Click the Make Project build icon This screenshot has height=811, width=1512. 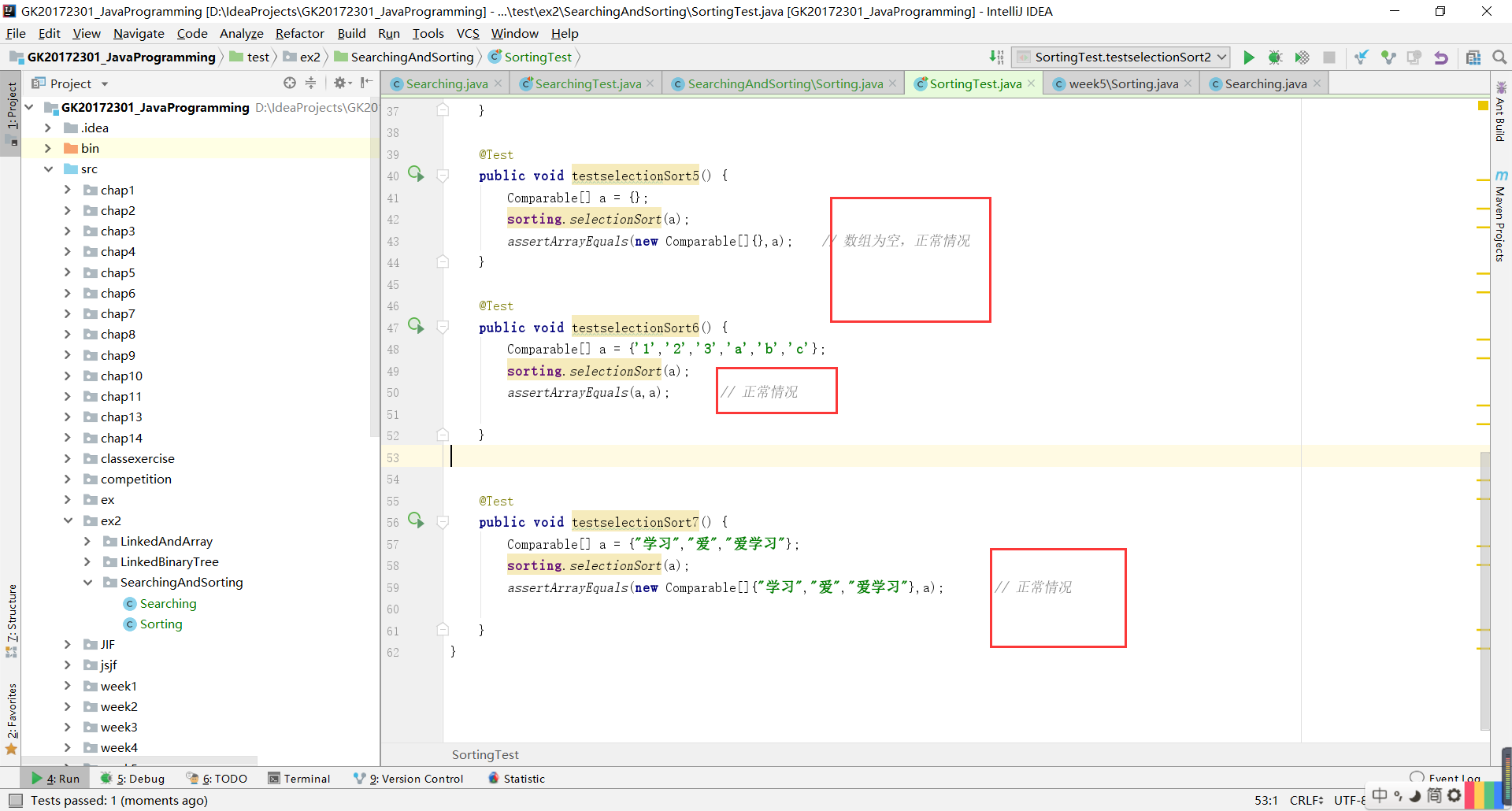pos(996,57)
